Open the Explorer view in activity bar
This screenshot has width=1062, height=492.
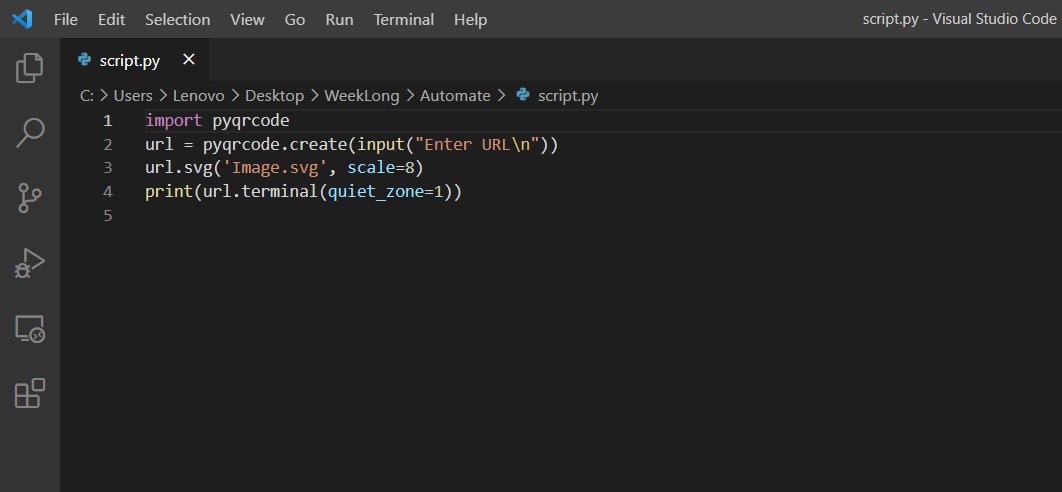(30, 68)
